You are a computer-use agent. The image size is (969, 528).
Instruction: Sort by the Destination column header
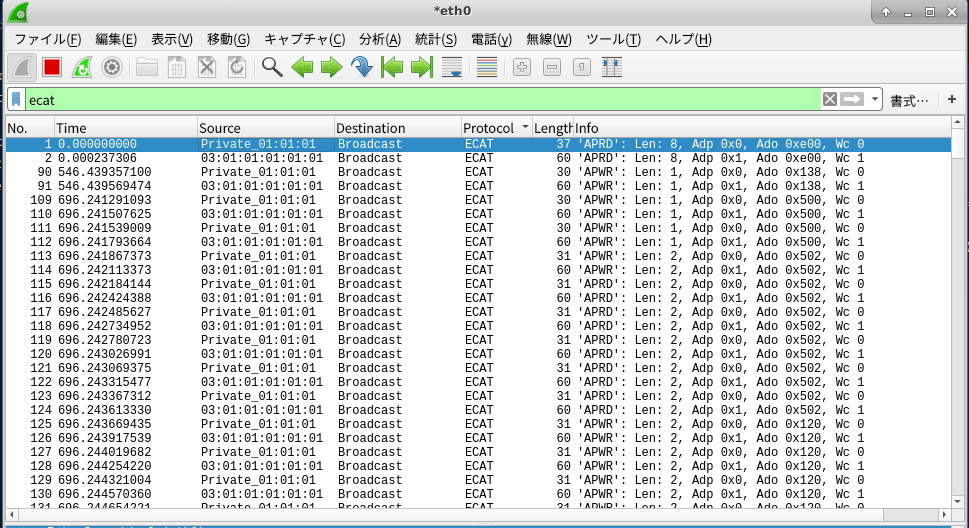click(397, 128)
